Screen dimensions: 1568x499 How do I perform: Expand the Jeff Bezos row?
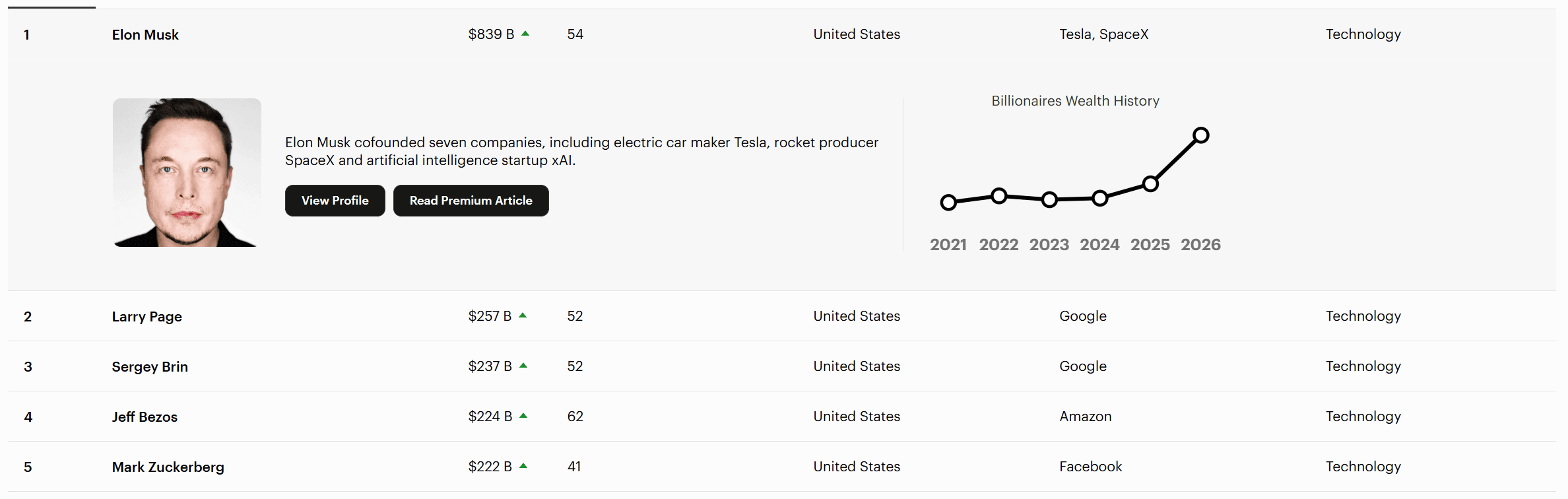tap(145, 417)
